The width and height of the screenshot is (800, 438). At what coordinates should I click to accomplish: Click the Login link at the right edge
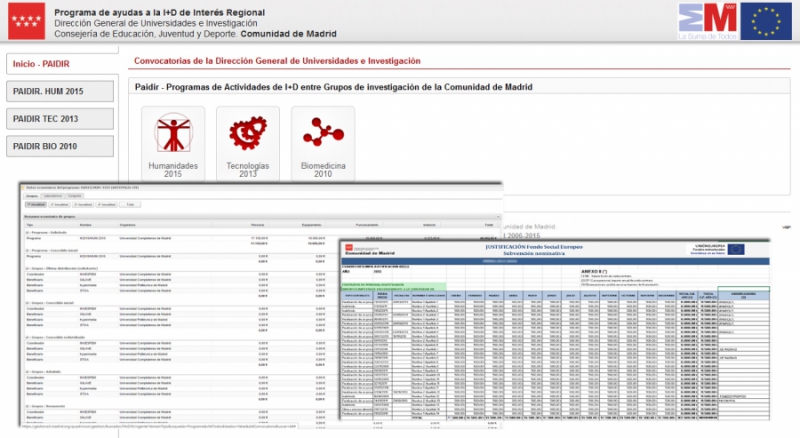[x=786, y=227]
